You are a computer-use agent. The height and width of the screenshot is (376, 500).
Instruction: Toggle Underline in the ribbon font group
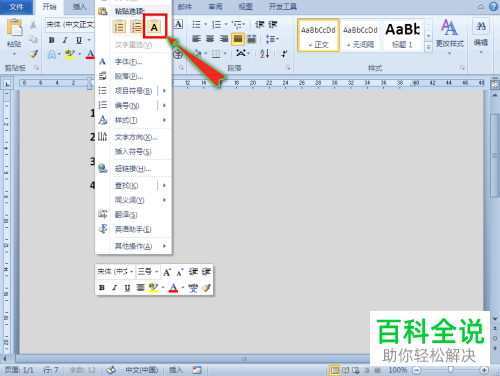(x=79, y=40)
